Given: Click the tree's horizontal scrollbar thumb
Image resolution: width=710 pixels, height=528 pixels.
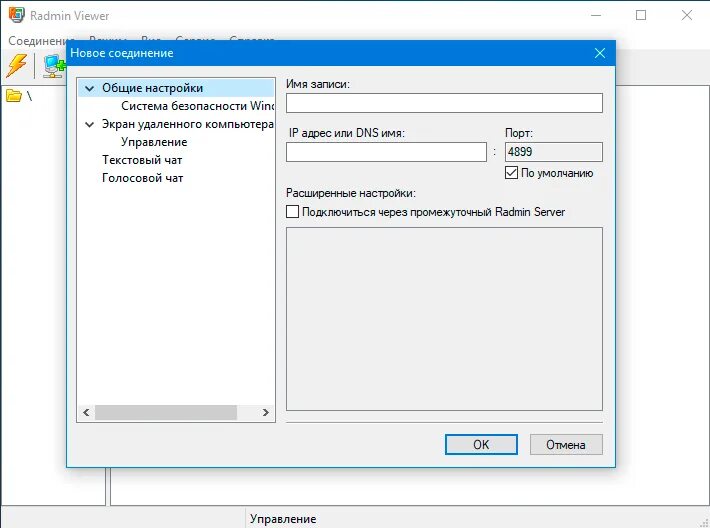Looking at the screenshot, I should (166, 413).
